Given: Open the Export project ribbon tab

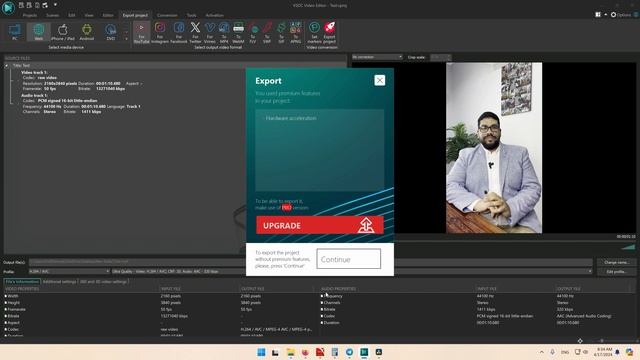Looking at the screenshot, I should [x=135, y=15].
